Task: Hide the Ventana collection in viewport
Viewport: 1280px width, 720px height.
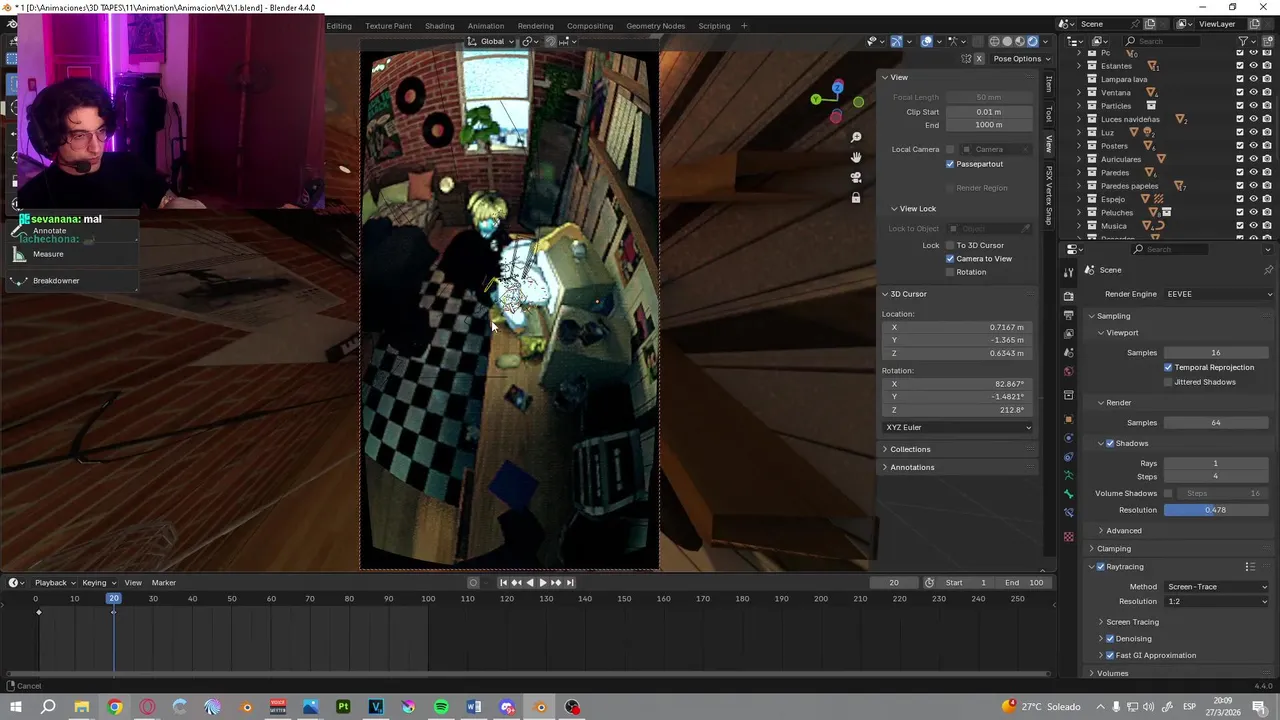Action: 1253,93
